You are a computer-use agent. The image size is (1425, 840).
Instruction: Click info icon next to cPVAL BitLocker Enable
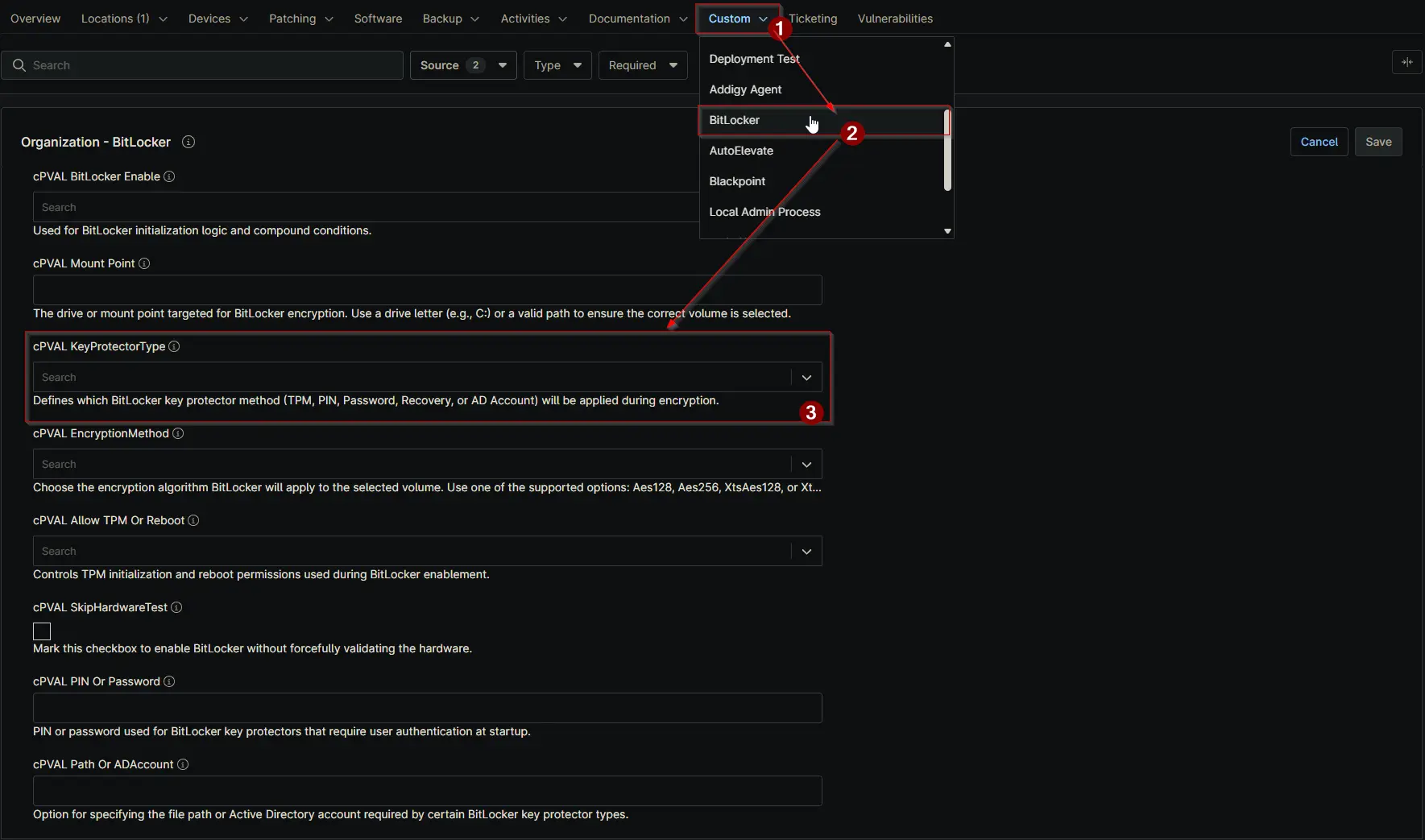tap(169, 176)
